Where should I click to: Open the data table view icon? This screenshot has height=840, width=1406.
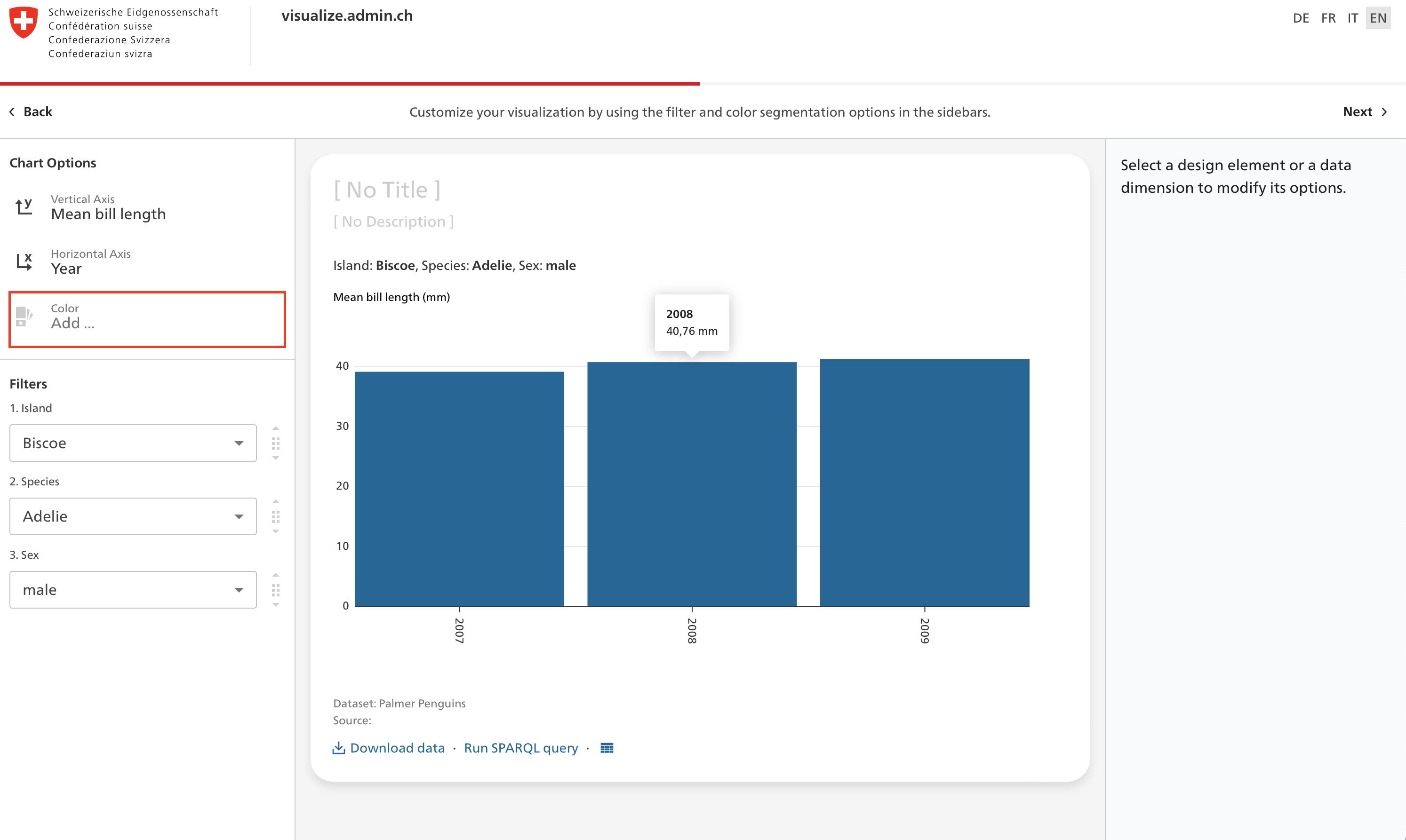(607, 748)
